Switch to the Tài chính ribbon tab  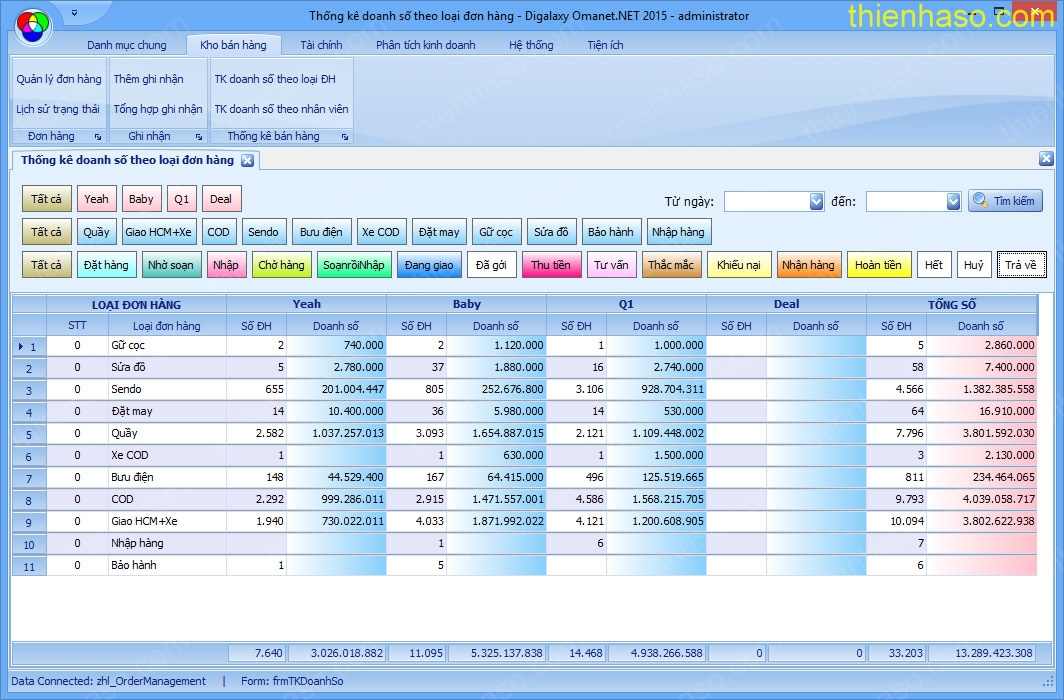(321, 45)
